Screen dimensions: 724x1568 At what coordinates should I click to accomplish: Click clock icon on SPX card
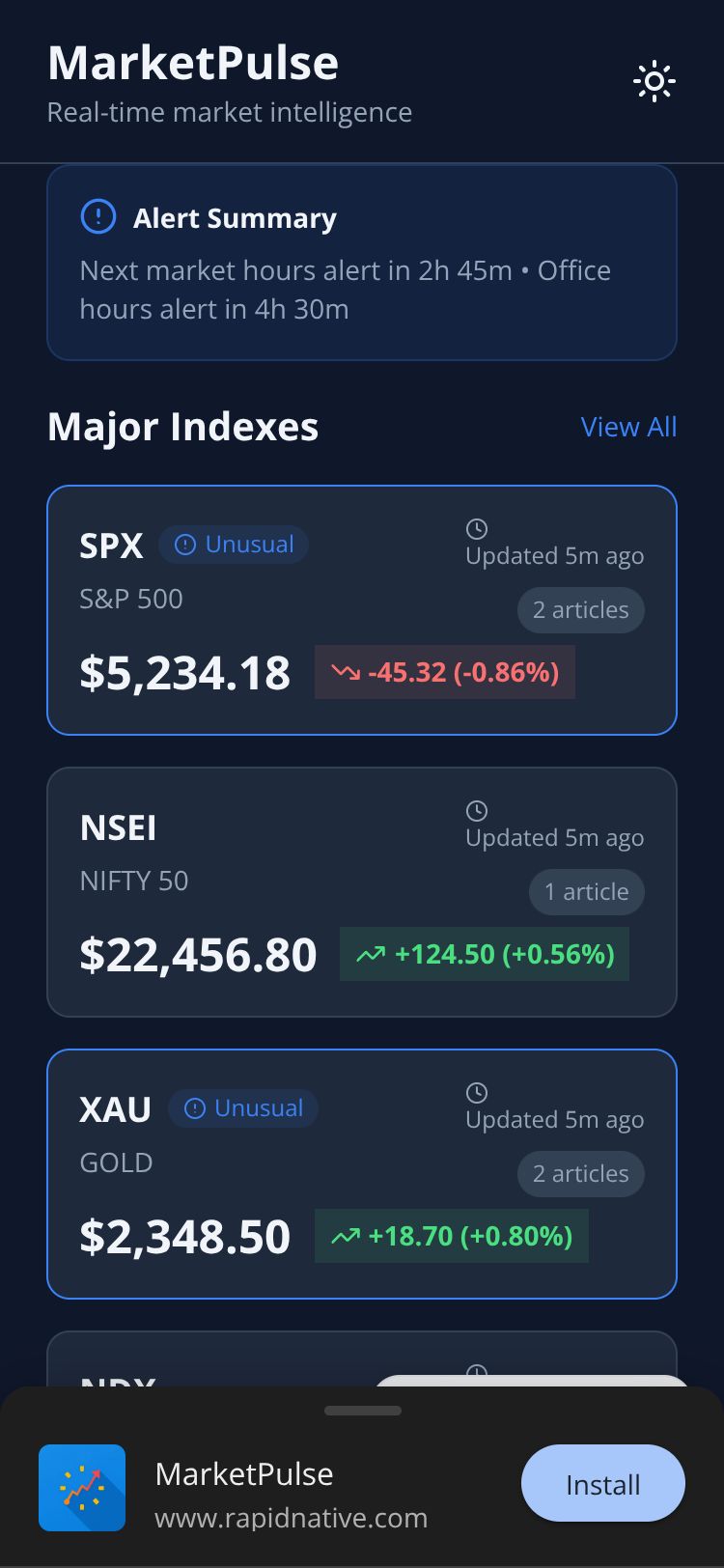476,529
